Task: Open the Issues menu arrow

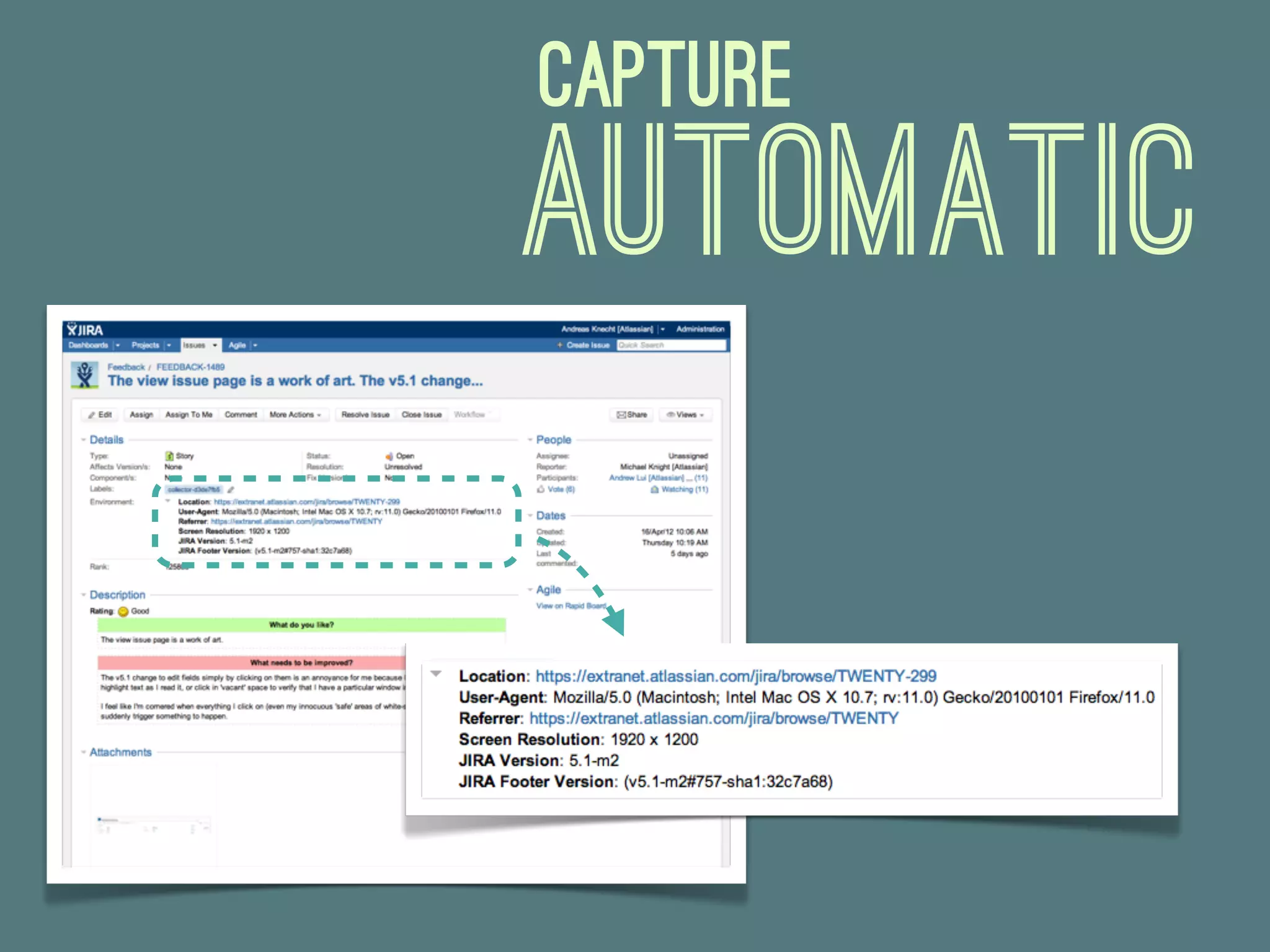Action: pyautogui.click(x=215, y=345)
